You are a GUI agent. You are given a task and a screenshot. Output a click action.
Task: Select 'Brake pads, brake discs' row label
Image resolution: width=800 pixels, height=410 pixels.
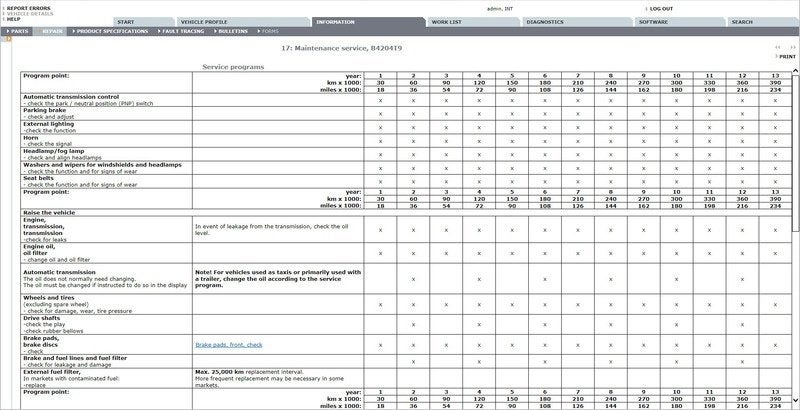[41, 341]
